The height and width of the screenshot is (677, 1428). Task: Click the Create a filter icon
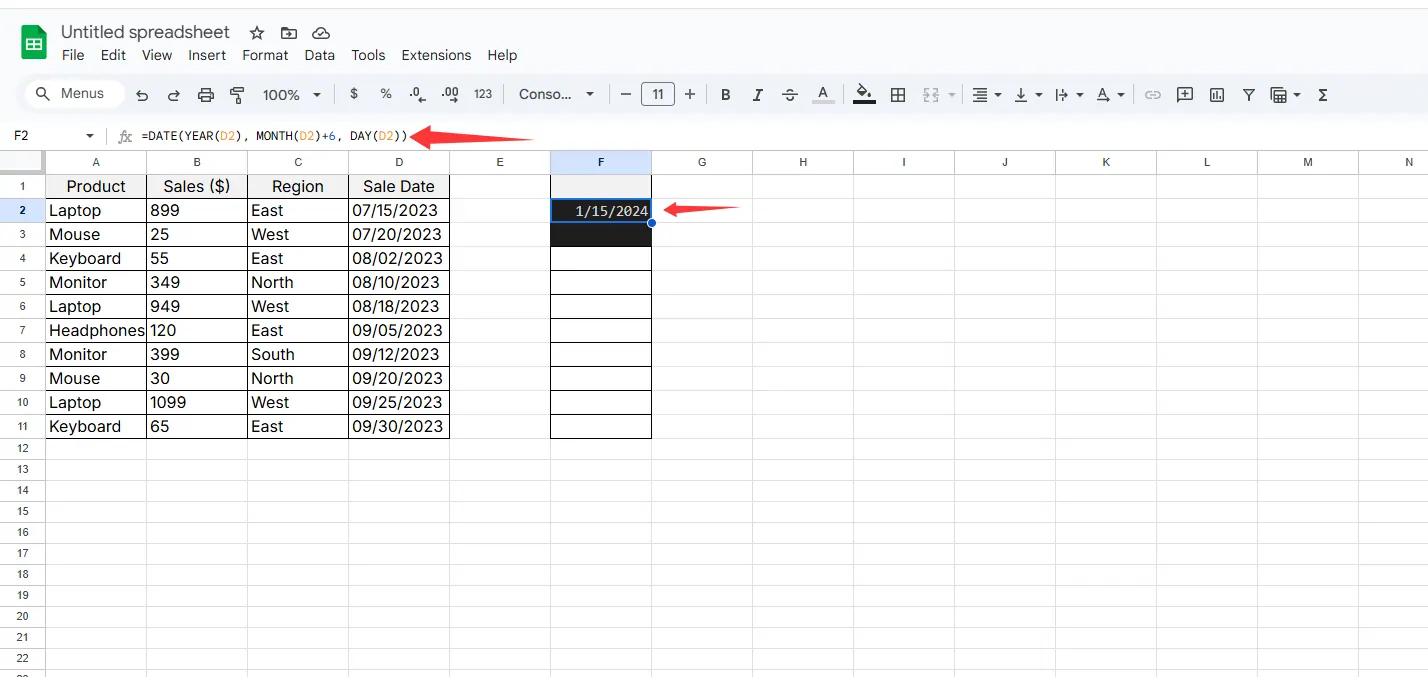[x=1249, y=95]
